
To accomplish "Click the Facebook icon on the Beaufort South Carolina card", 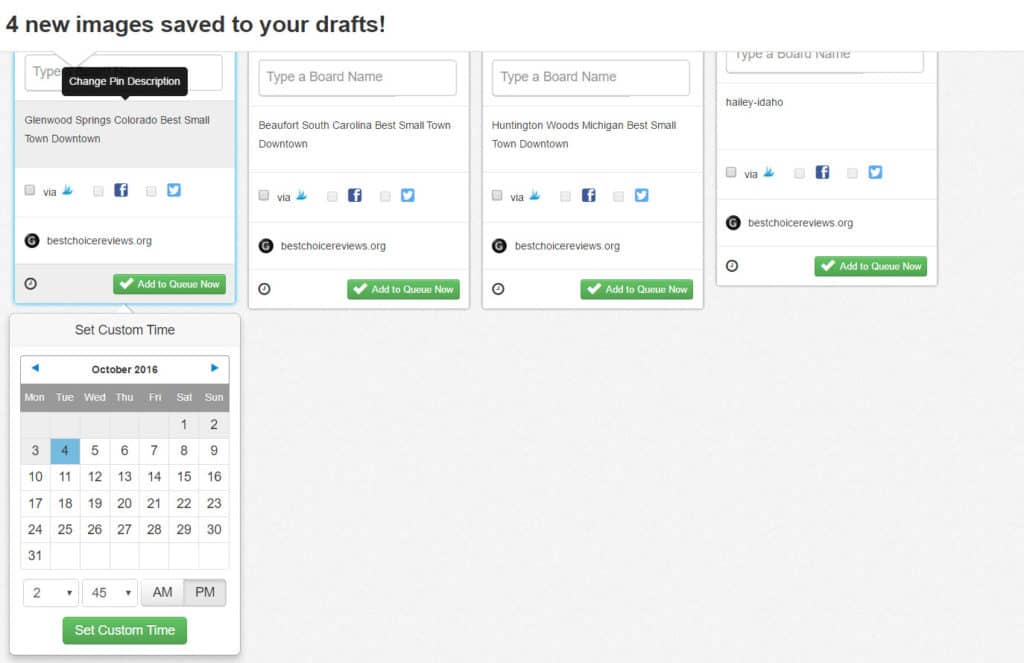I will (354, 195).
